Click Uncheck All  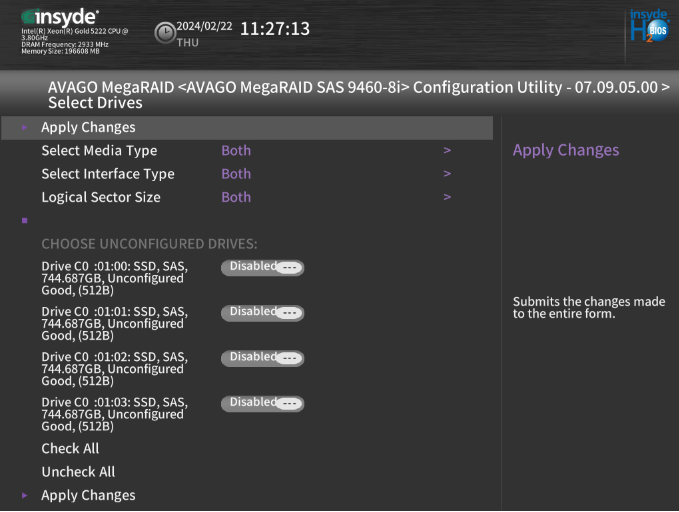coord(78,472)
